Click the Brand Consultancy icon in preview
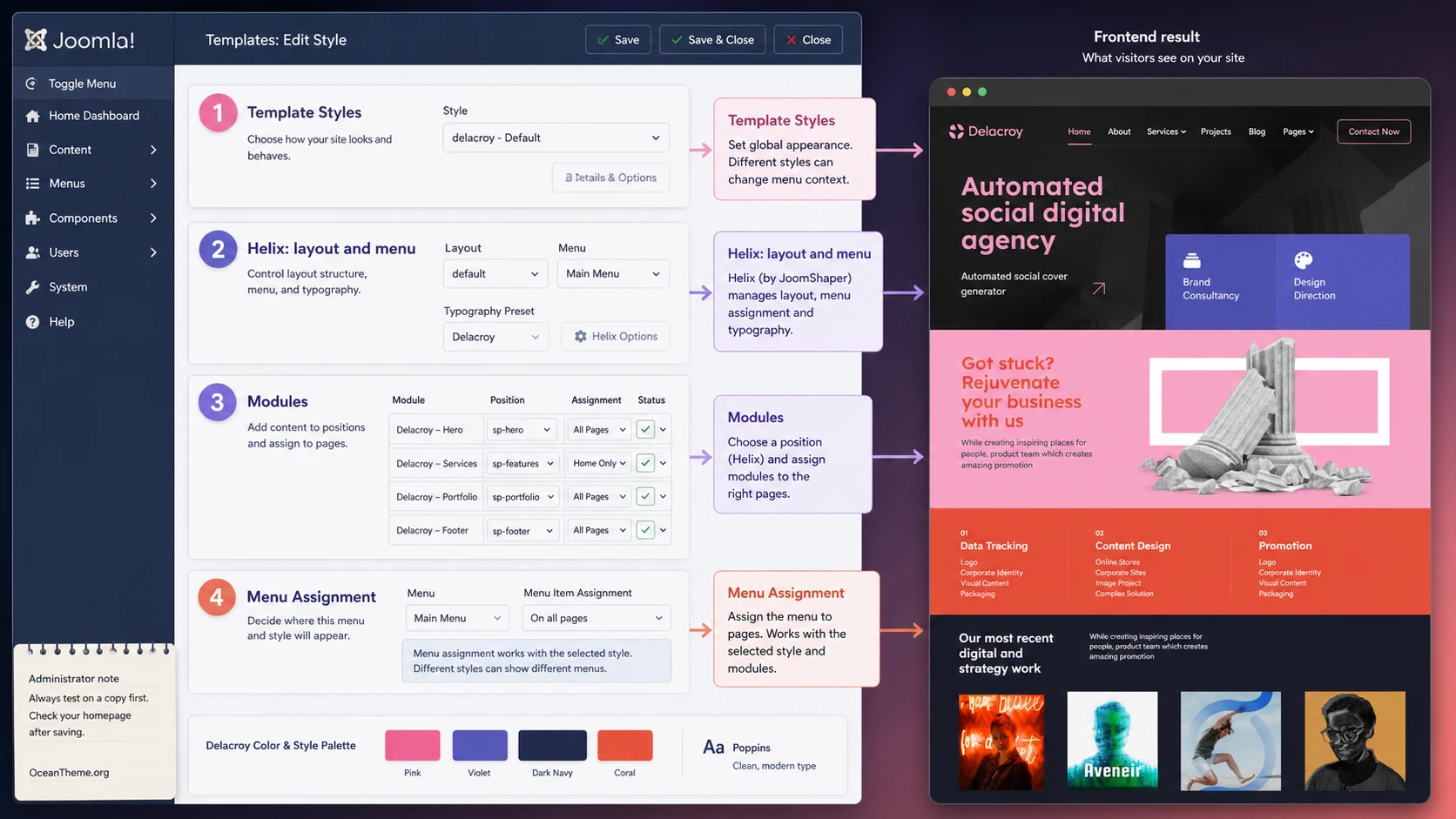1456x819 pixels. click(x=1192, y=260)
